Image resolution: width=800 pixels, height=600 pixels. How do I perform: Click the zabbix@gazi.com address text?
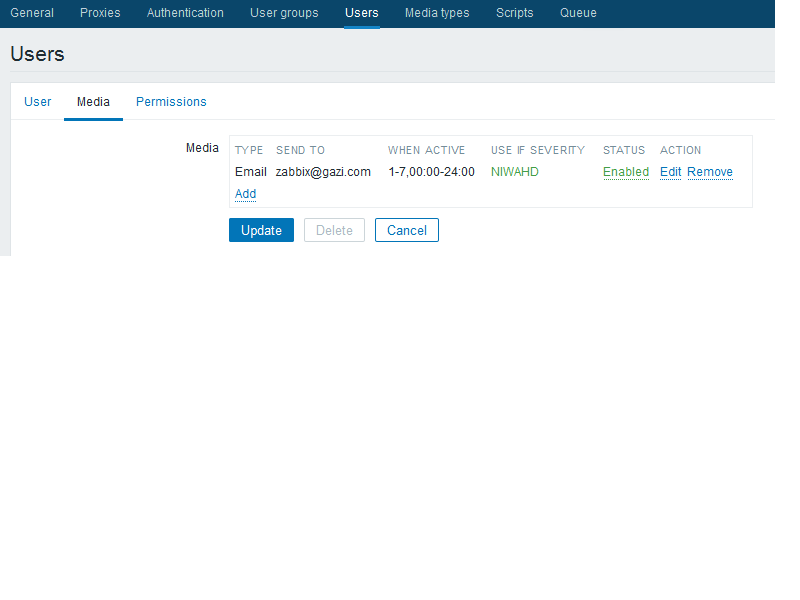(323, 172)
